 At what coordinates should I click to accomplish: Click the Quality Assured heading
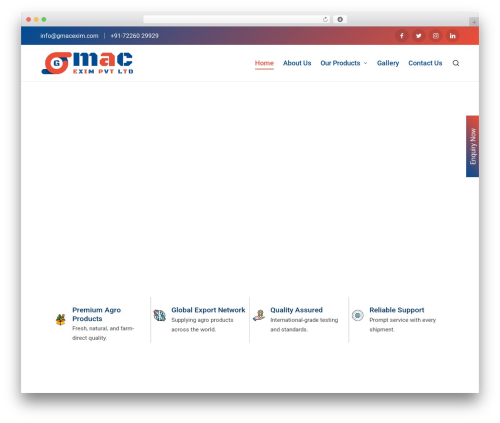(x=296, y=310)
